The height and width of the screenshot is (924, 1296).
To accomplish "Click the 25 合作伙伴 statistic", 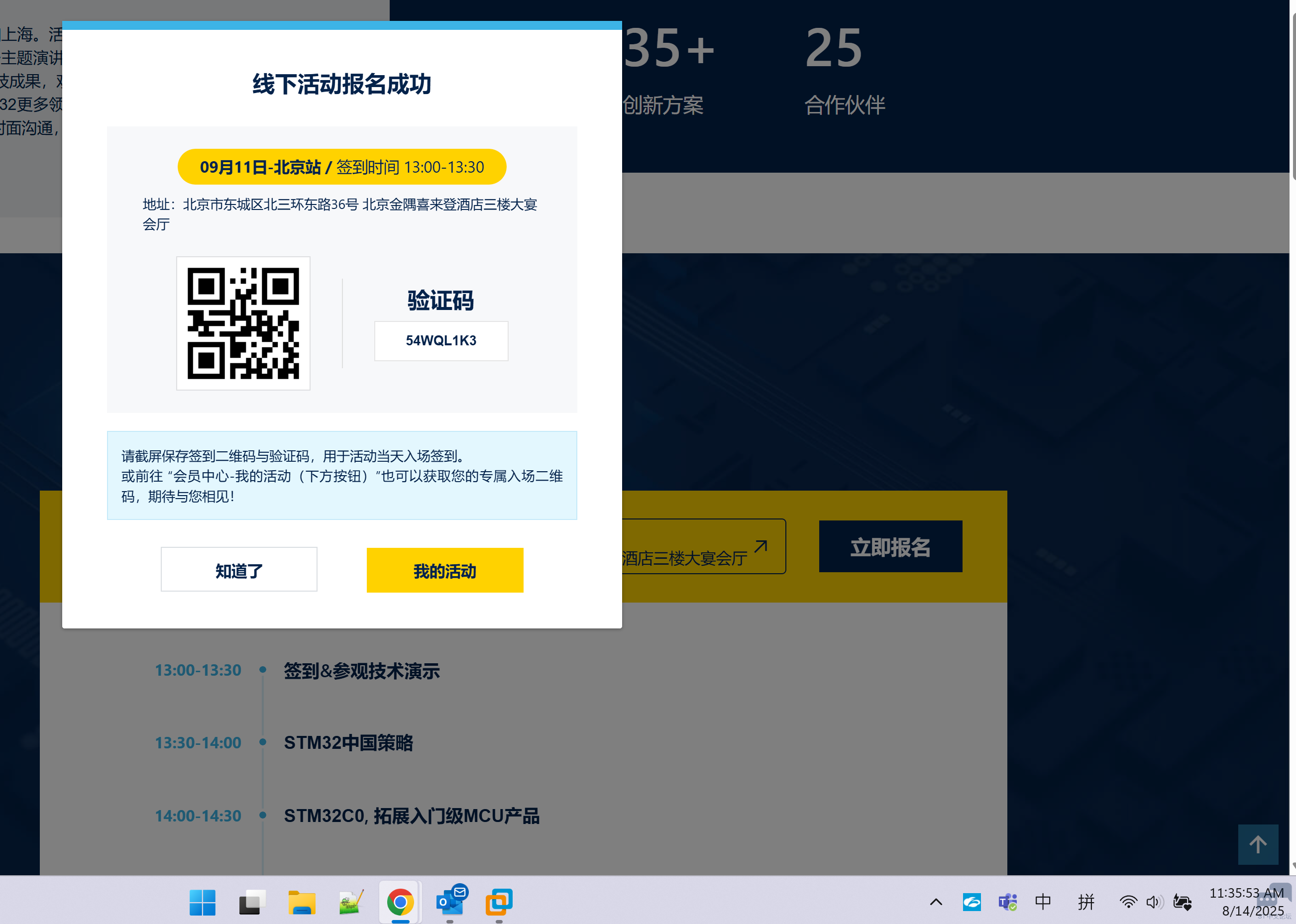I will pos(845,71).
